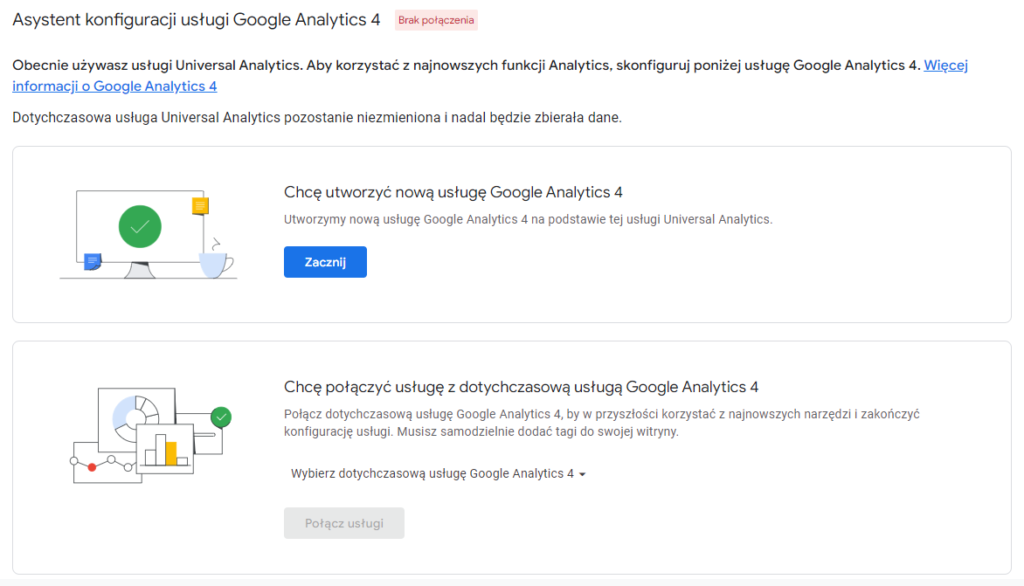The width and height of the screenshot is (1024, 586).
Task: Select the Chcę utworzyć nową usługę heading
Action: pyautogui.click(x=453, y=192)
